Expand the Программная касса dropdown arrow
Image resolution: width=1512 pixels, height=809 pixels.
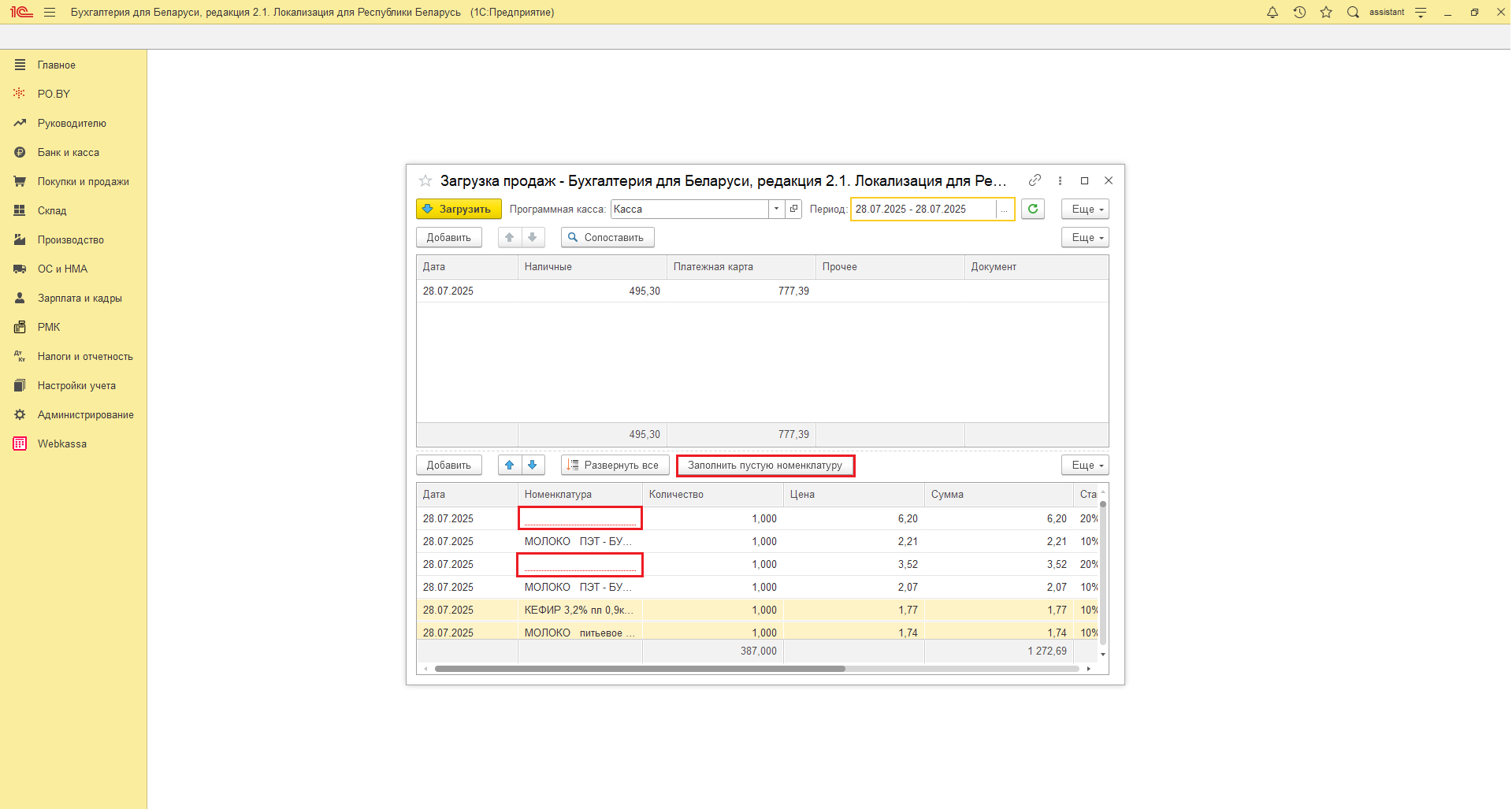pos(776,209)
